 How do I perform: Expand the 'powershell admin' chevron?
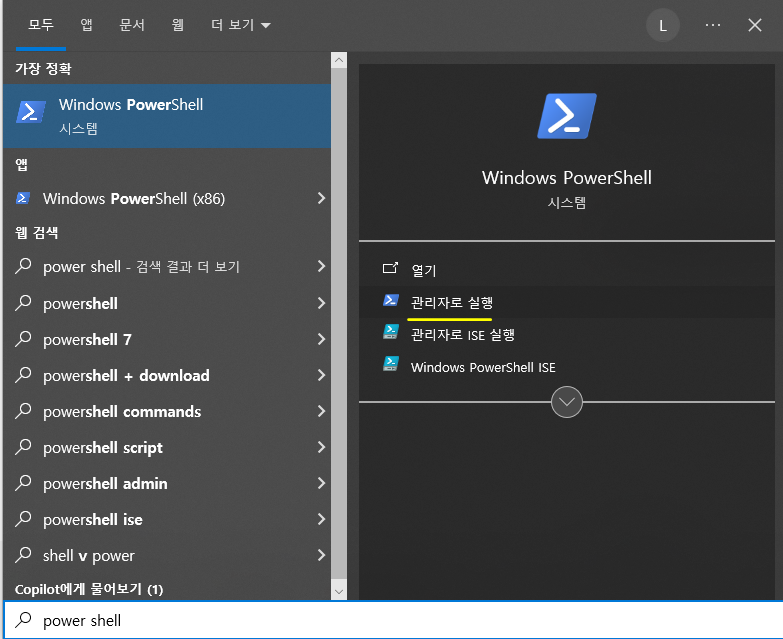tap(322, 483)
